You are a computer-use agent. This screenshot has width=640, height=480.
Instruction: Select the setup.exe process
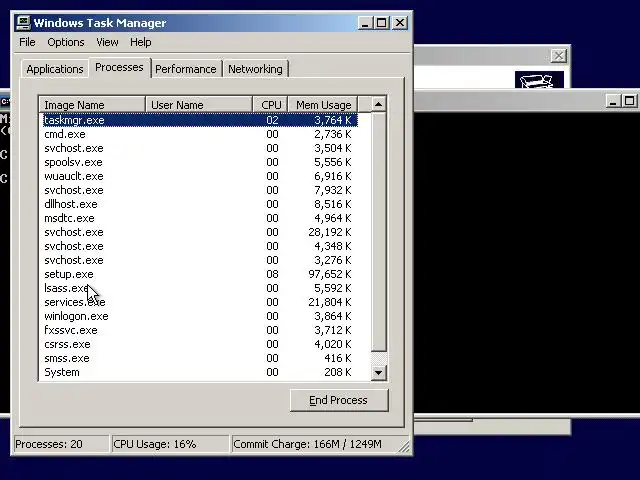click(200, 274)
